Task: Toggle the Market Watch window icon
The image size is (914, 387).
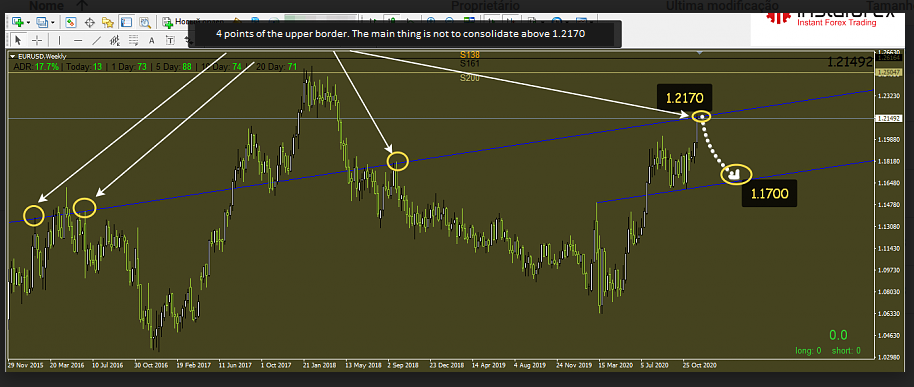Action: pos(71,22)
